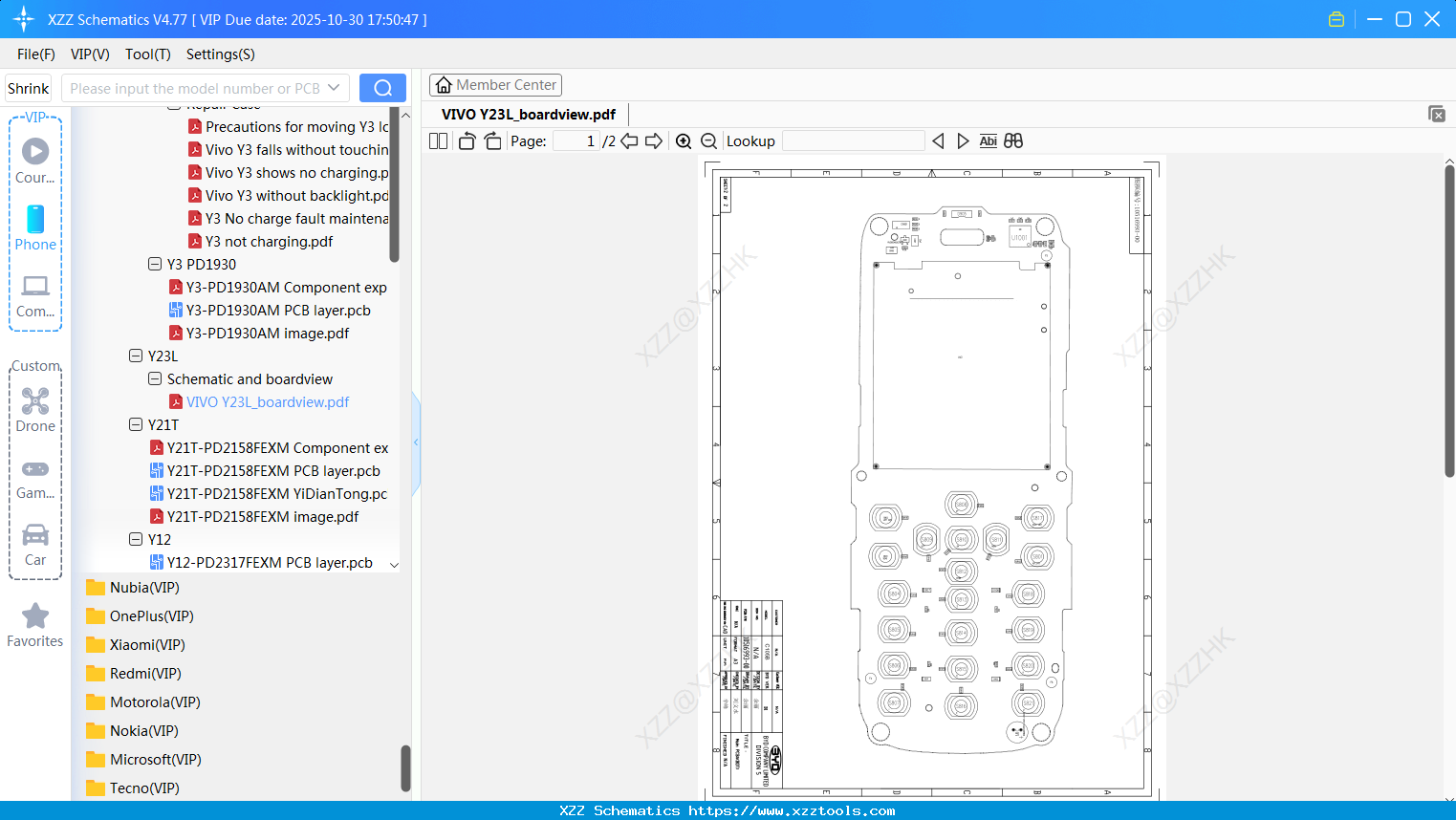The width and height of the screenshot is (1456, 820).
Task: Click the Member Center button
Action: coord(495,84)
